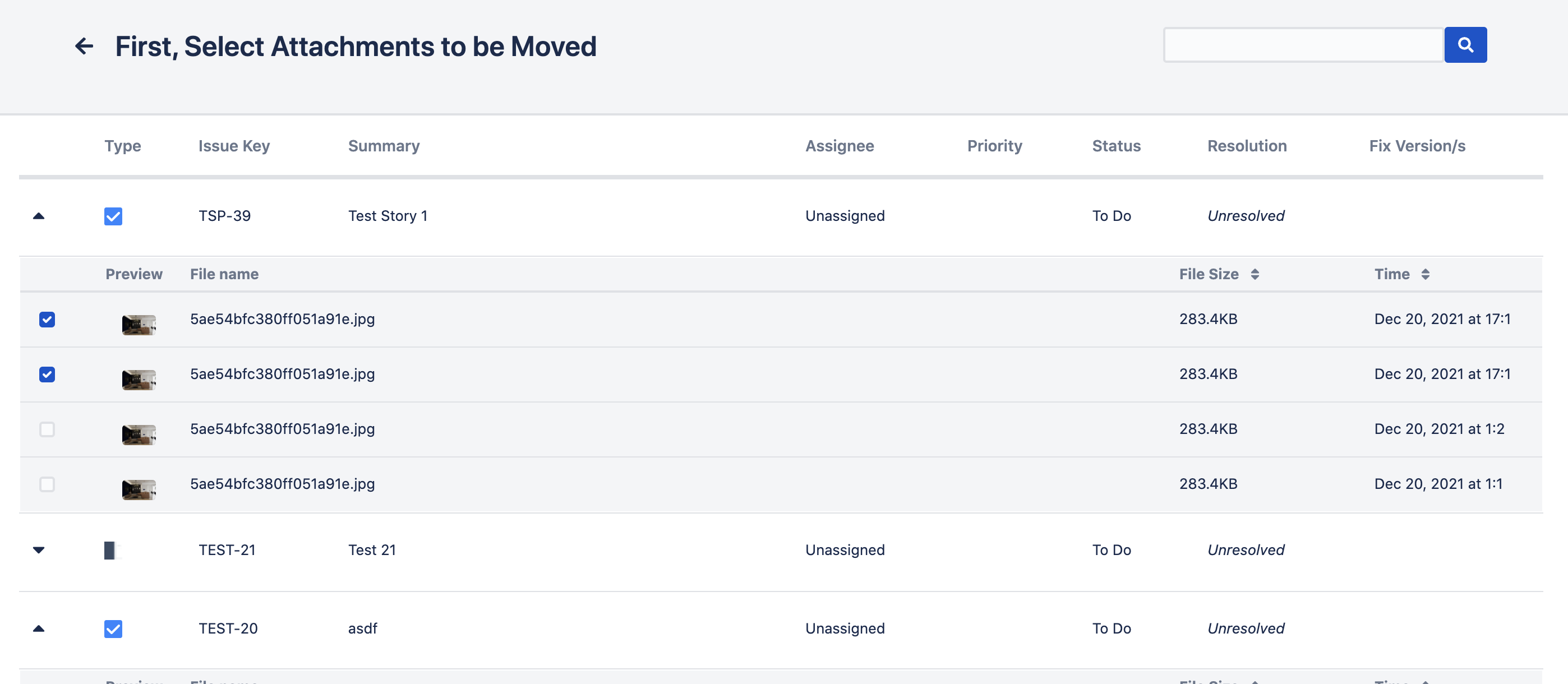1568x684 pixels.
Task: Uncheck the TSP-39 issue checkbox
Action: [113, 216]
